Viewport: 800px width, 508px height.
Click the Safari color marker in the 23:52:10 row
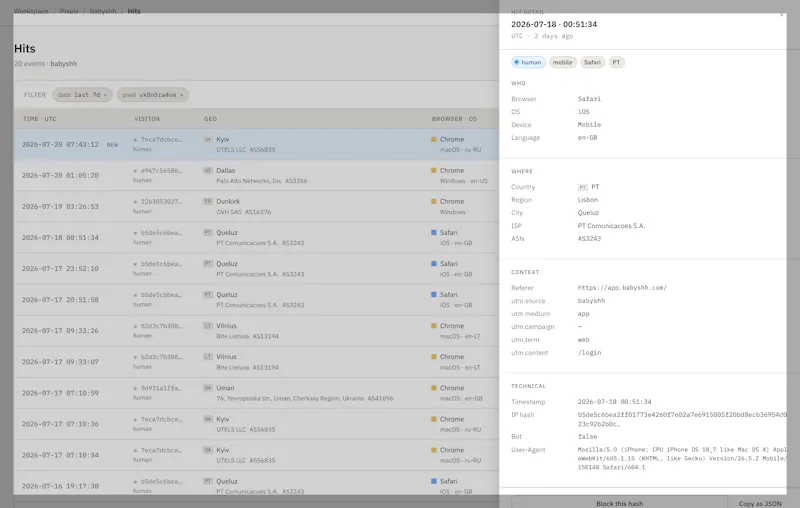[x=434, y=264]
